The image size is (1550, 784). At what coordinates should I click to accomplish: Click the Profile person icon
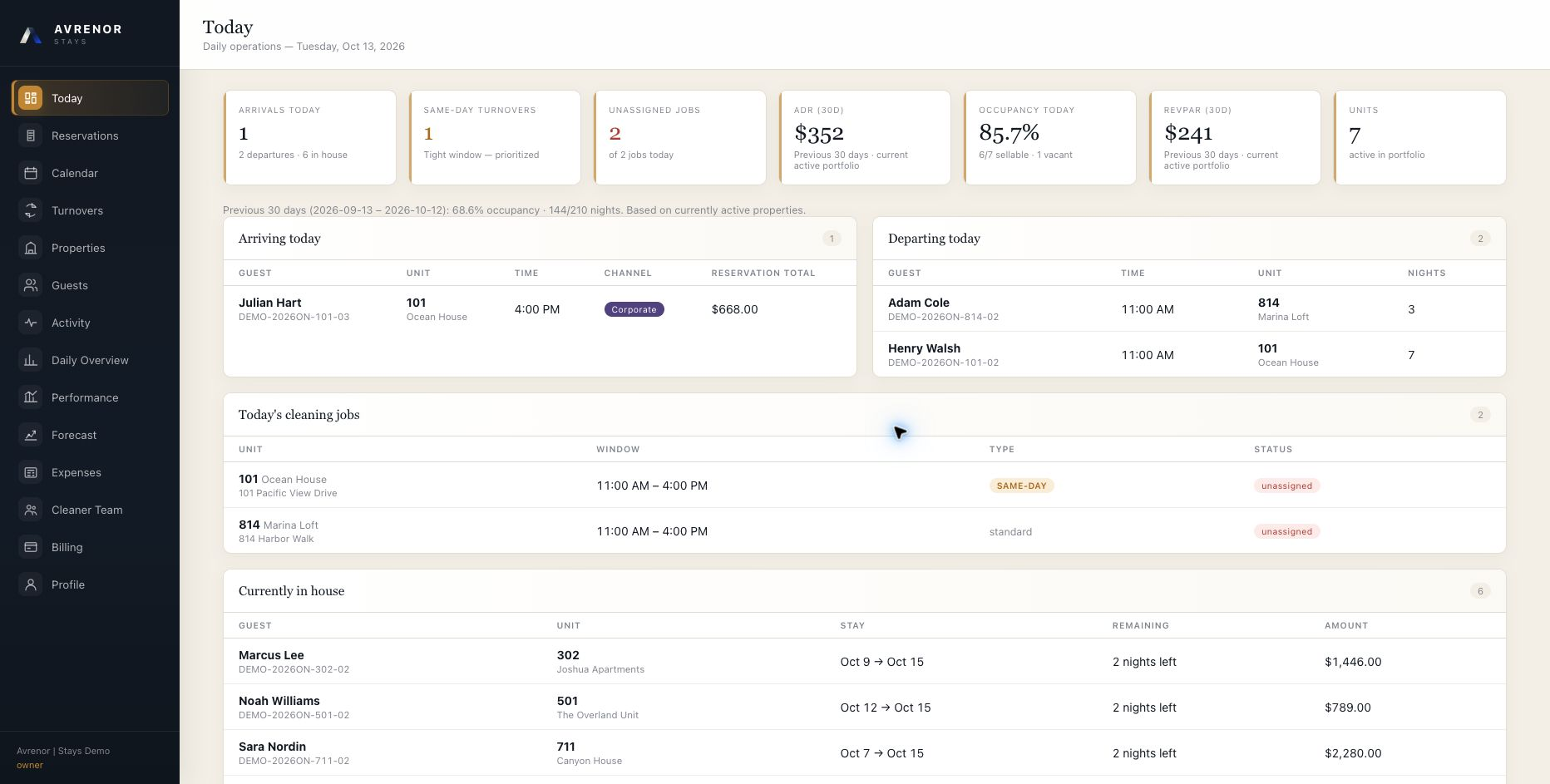(x=31, y=584)
